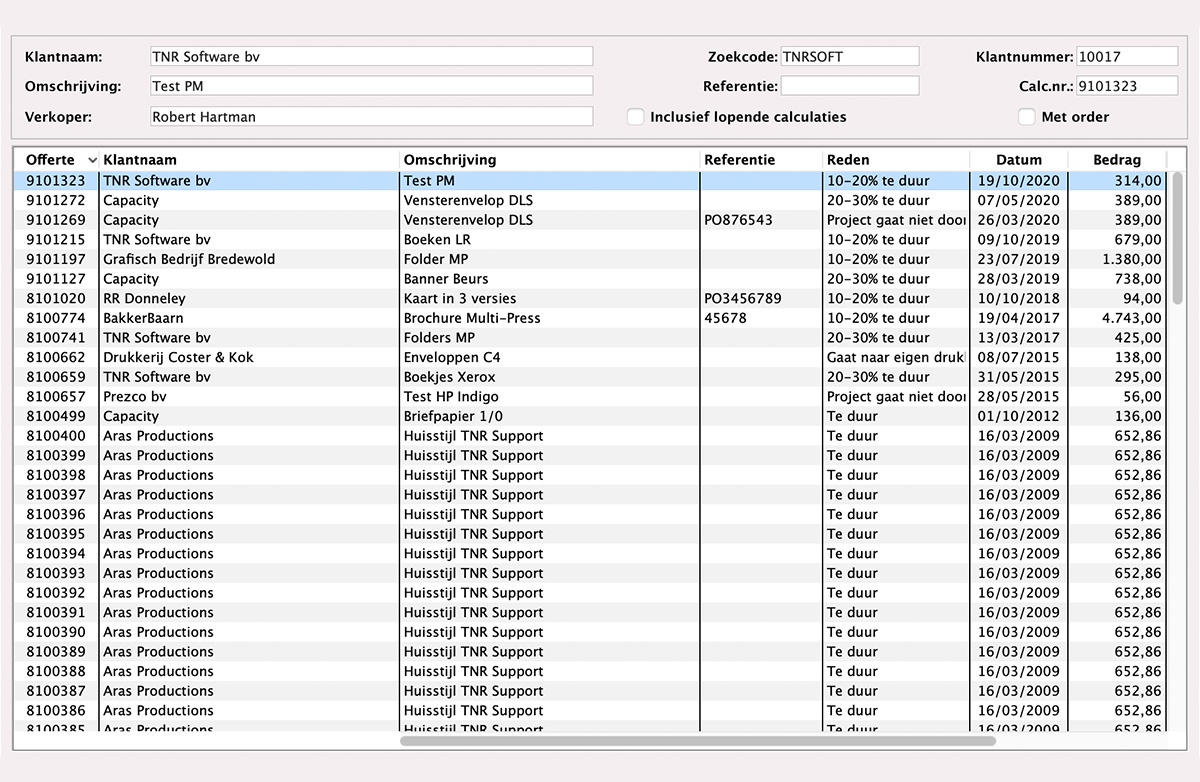Click the amount 94,00

[x=1143, y=299]
